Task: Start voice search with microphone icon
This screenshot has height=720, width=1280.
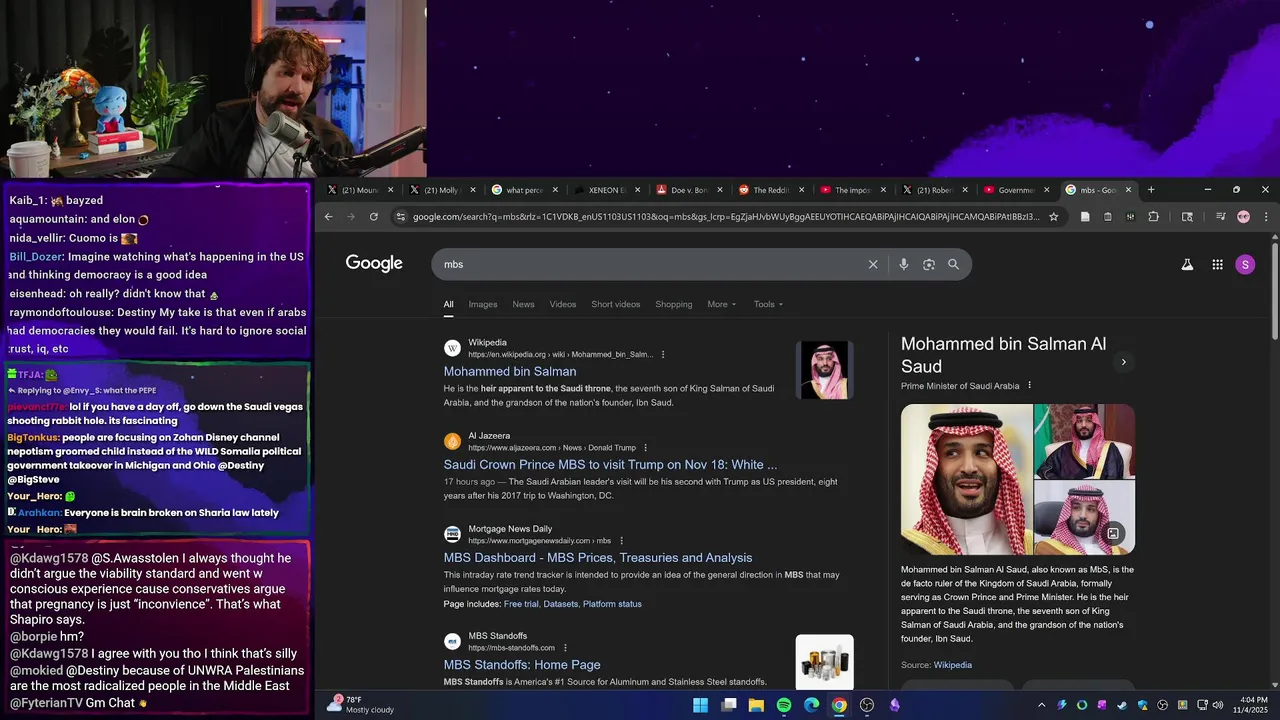Action: tap(903, 264)
